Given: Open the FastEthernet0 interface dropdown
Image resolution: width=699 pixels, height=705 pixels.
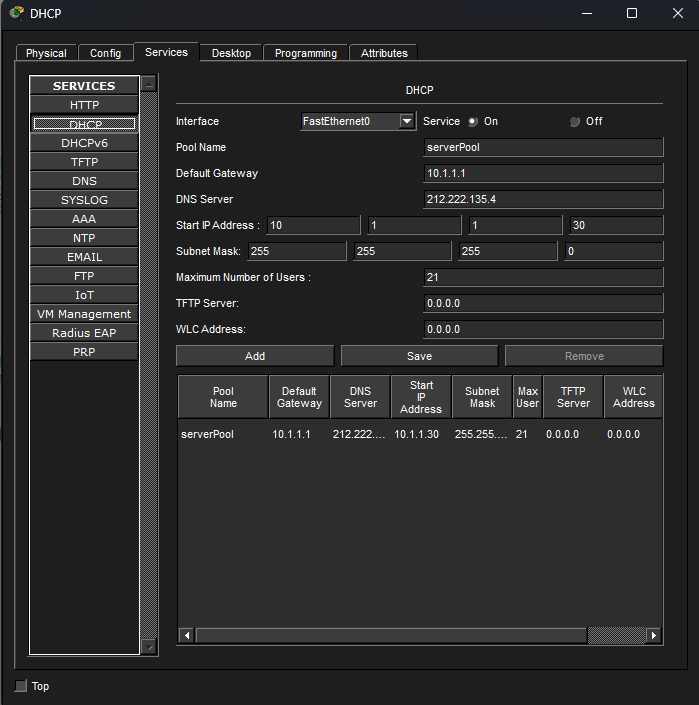Looking at the screenshot, I should tap(358, 121).
